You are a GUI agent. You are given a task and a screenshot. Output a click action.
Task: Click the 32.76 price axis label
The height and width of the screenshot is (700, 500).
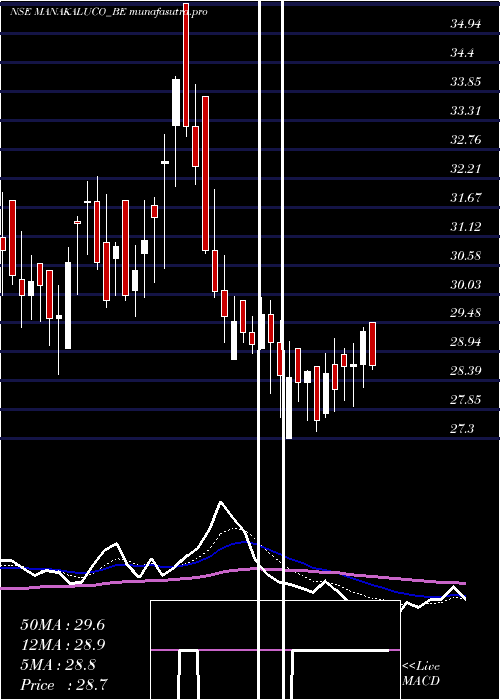(x=466, y=140)
